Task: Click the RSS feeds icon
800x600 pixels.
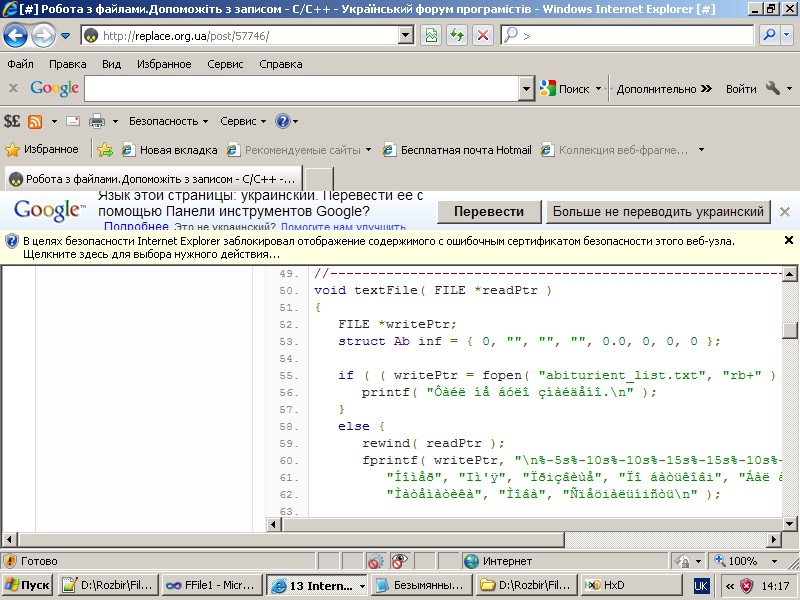Action: (x=36, y=121)
